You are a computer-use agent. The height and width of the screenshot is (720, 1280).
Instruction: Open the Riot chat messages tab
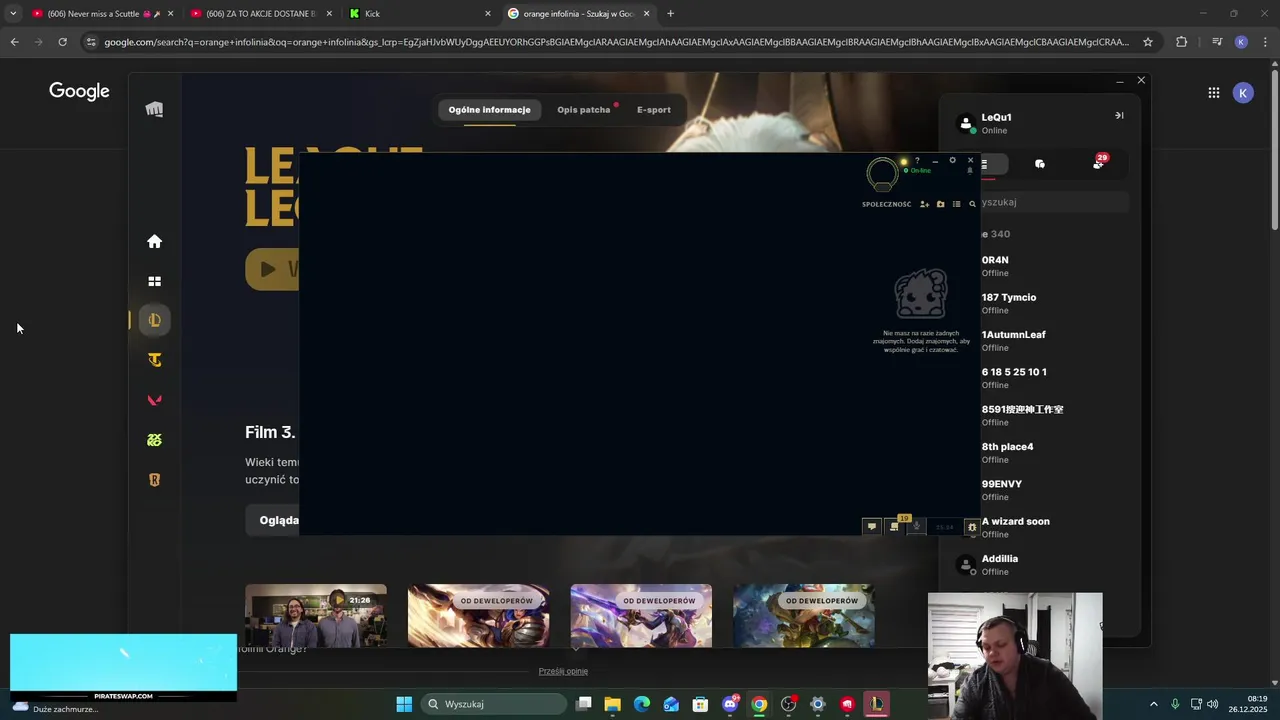[1040, 164]
